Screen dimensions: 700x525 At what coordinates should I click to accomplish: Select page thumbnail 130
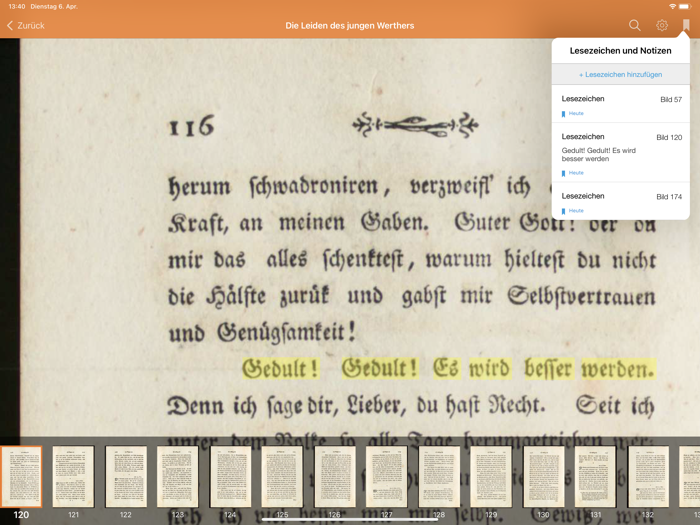tap(544, 477)
